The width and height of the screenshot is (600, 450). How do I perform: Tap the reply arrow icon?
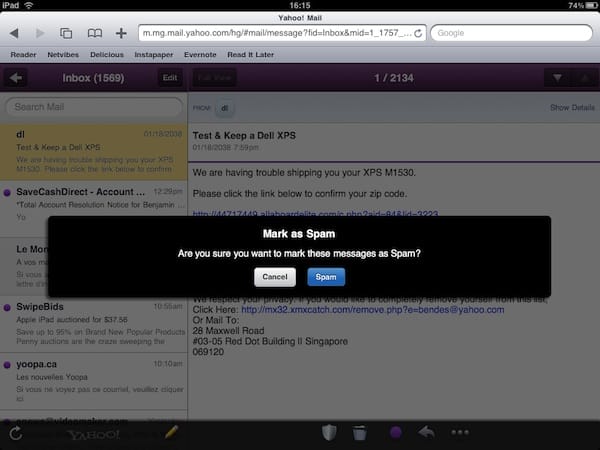pos(425,433)
